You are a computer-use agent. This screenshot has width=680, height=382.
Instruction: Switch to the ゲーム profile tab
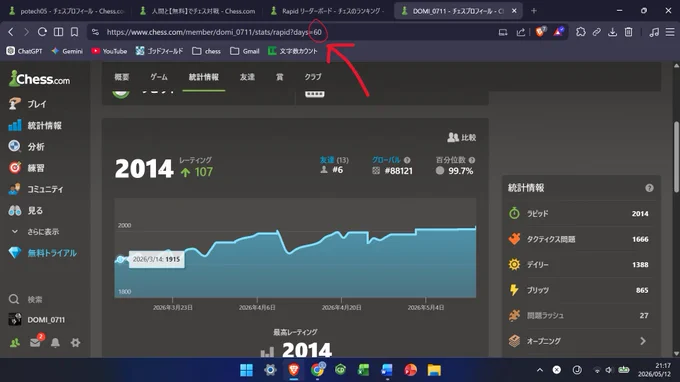(159, 77)
